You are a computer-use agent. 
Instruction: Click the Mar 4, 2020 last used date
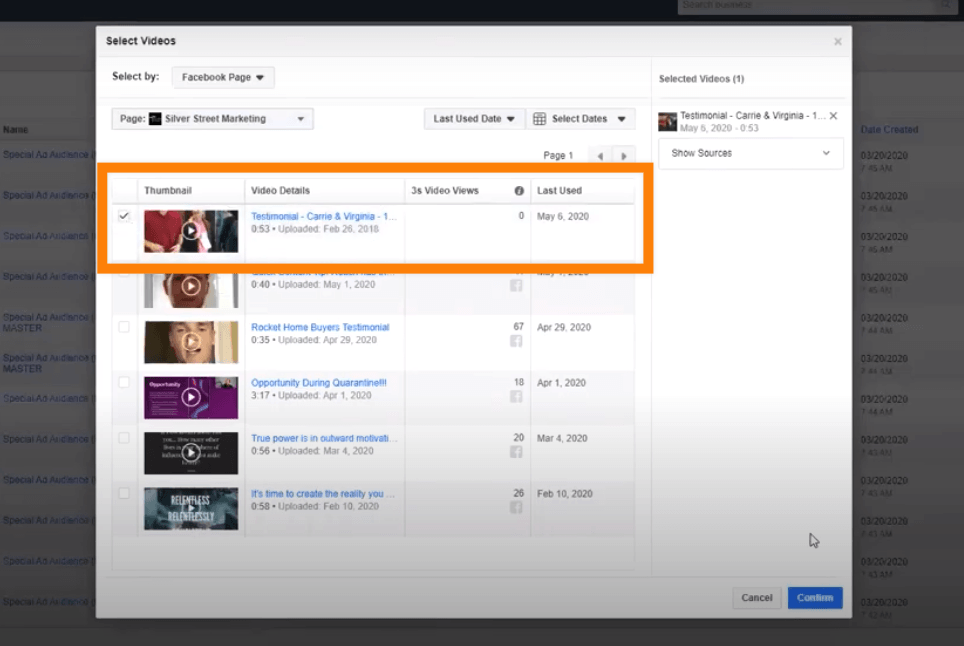pos(562,438)
